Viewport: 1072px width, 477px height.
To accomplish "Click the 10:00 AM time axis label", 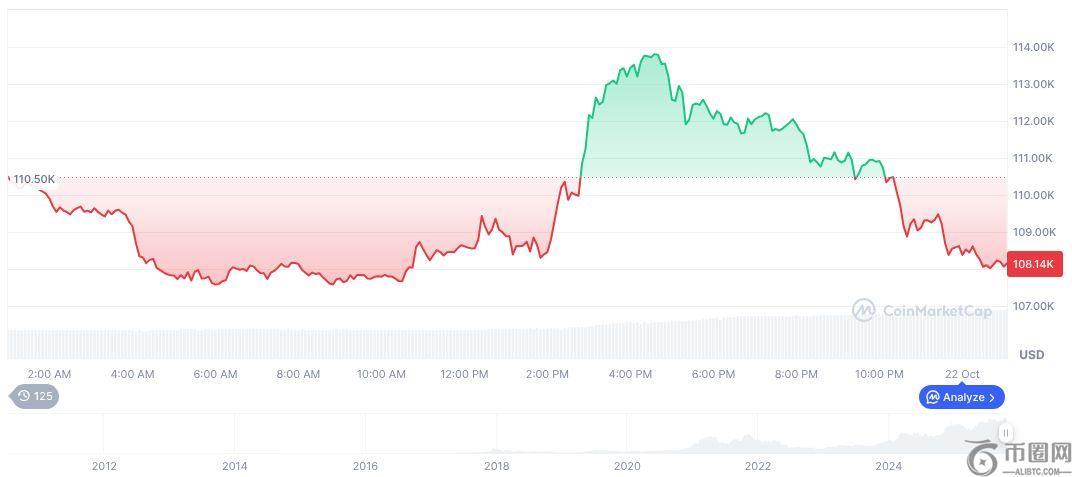I will tap(381, 374).
